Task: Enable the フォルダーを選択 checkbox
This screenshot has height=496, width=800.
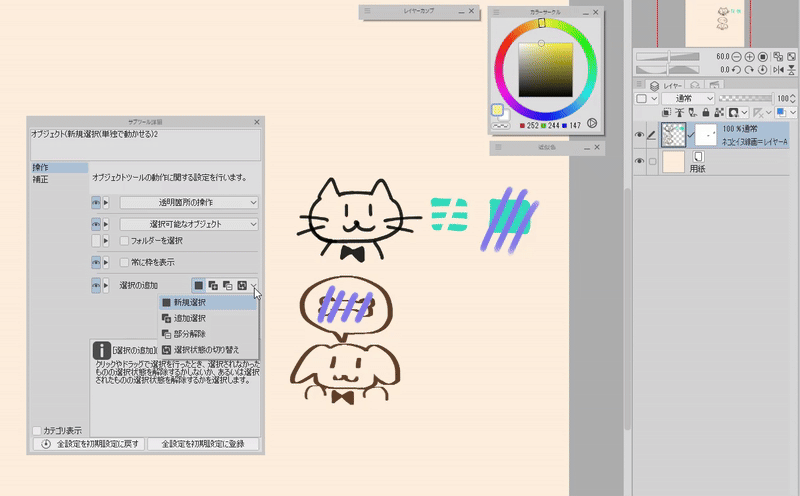Action: tap(124, 240)
